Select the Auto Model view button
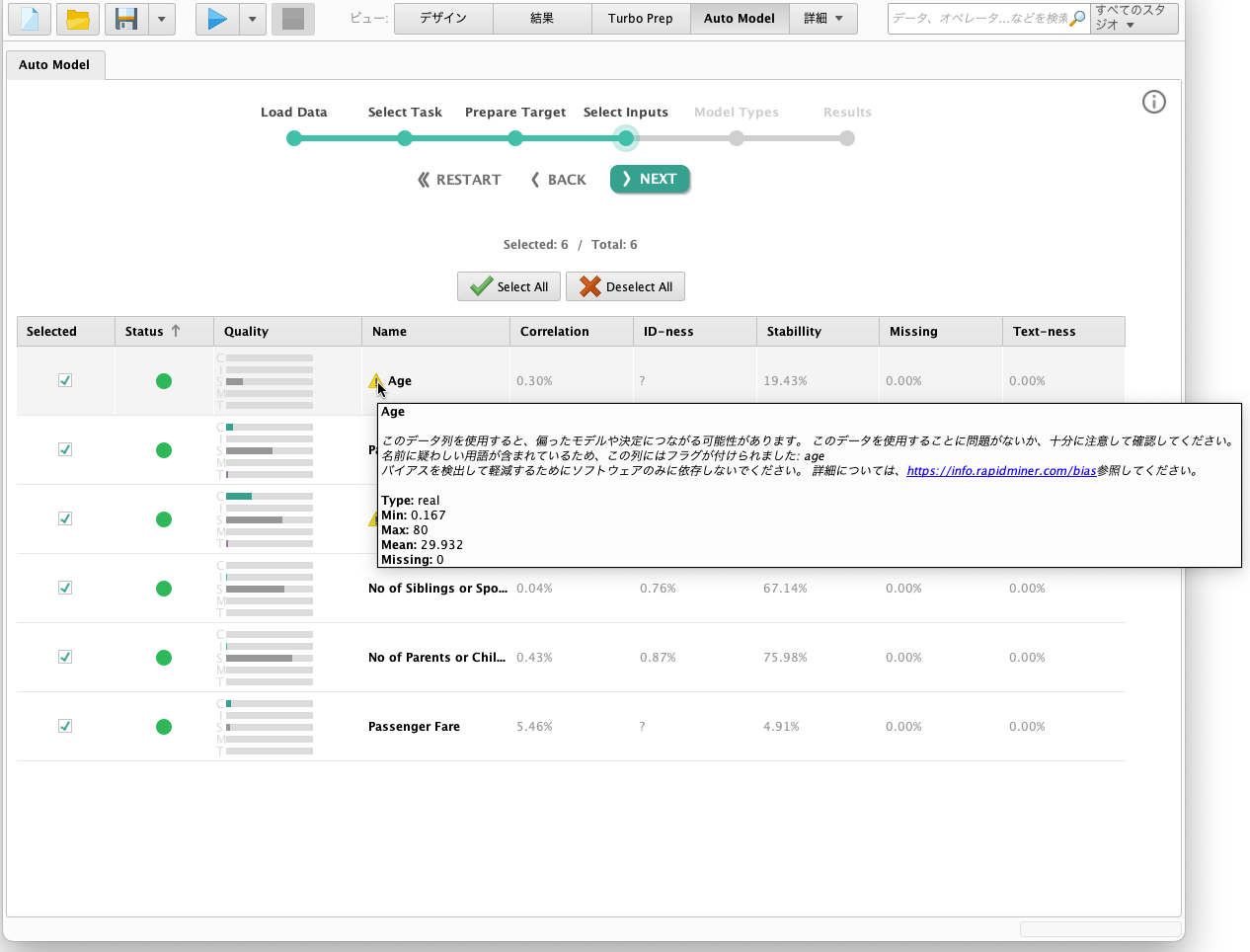 (740, 19)
